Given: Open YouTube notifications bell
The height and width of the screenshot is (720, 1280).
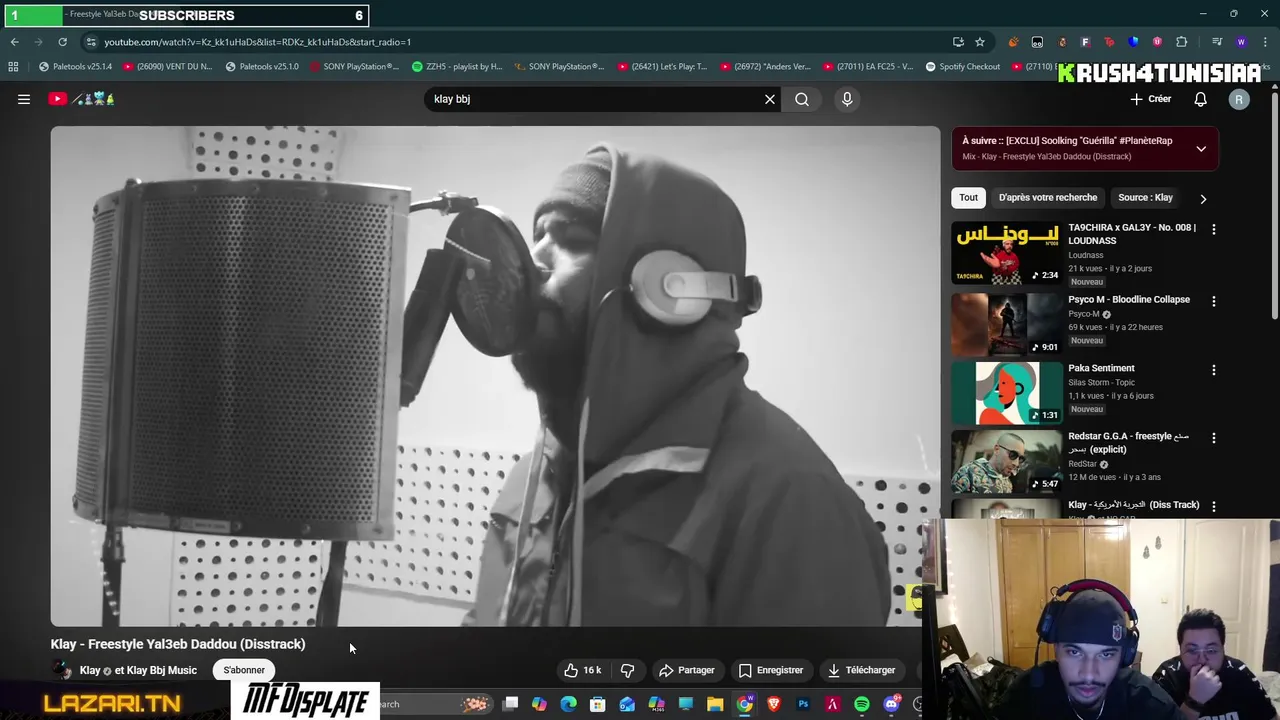Looking at the screenshot, I should point(1200,99).
